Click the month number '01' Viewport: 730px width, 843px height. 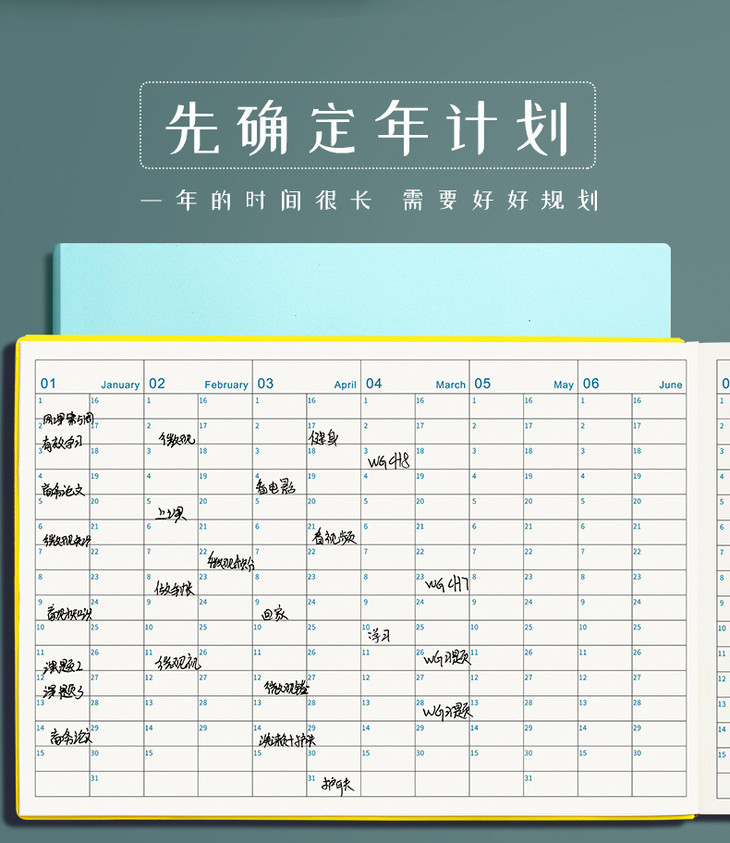point(48,383)
